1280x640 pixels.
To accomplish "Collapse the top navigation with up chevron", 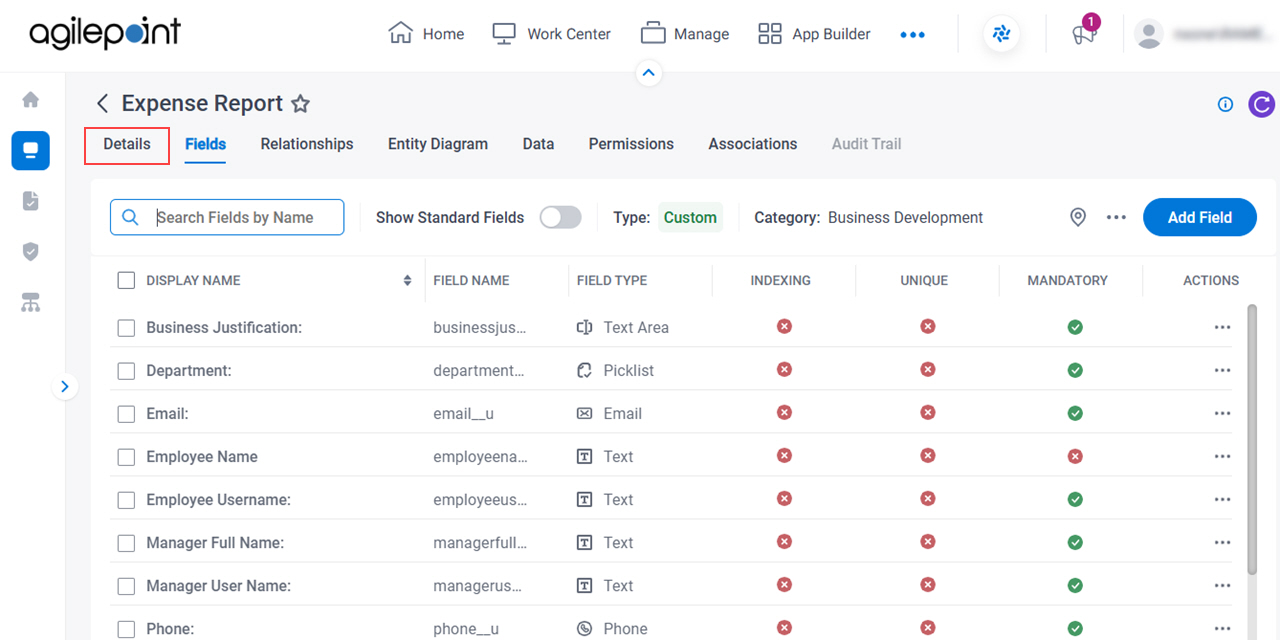I will pyautogui.click(x=649, y=73).
